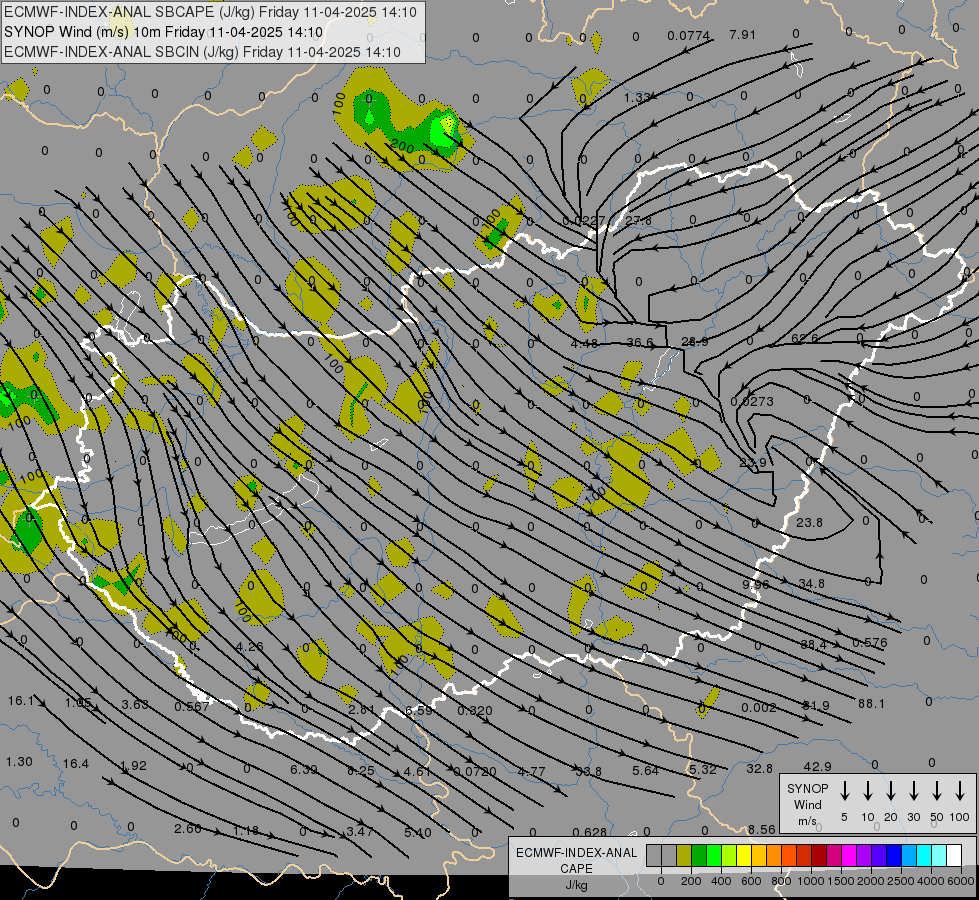The image size is (979, 900).
Task: Click the '4.26' value on the map
Action: 250,646
